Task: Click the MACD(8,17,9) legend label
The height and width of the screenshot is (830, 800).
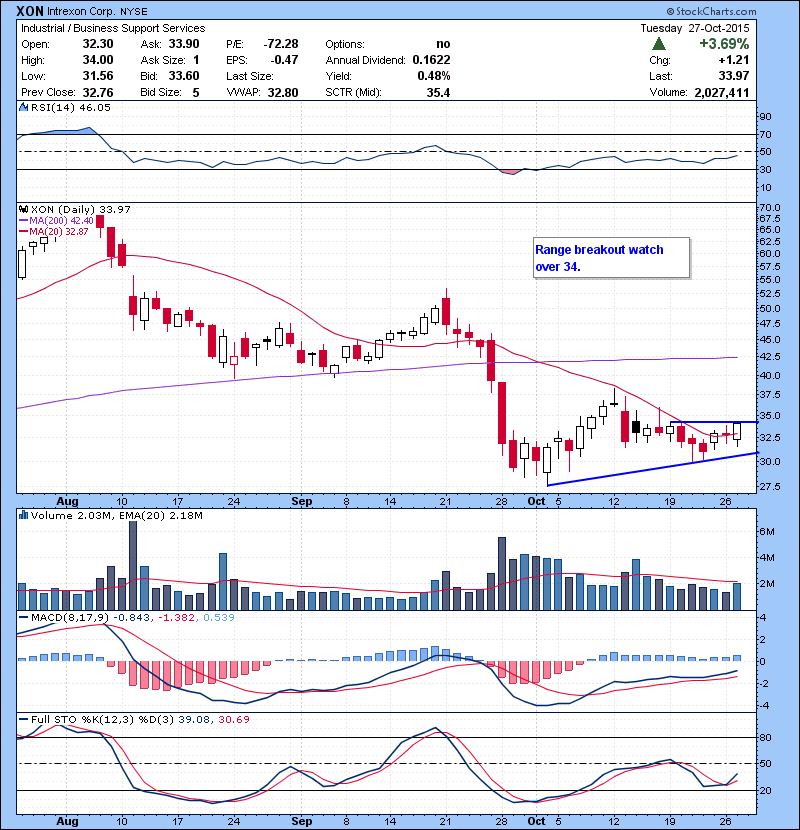Action: coord(64,617)
